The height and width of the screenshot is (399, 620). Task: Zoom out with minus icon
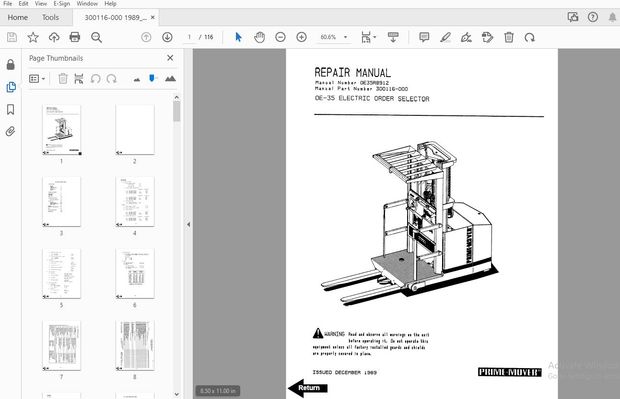pos(280,37)
